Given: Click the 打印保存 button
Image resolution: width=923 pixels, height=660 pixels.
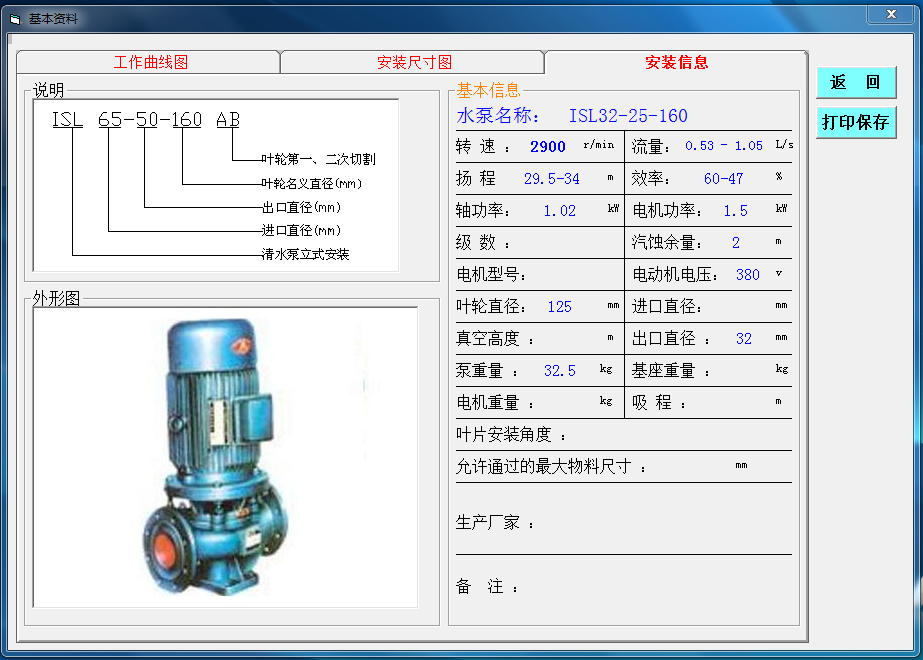Looking at the screenshot, I should 856,122.
